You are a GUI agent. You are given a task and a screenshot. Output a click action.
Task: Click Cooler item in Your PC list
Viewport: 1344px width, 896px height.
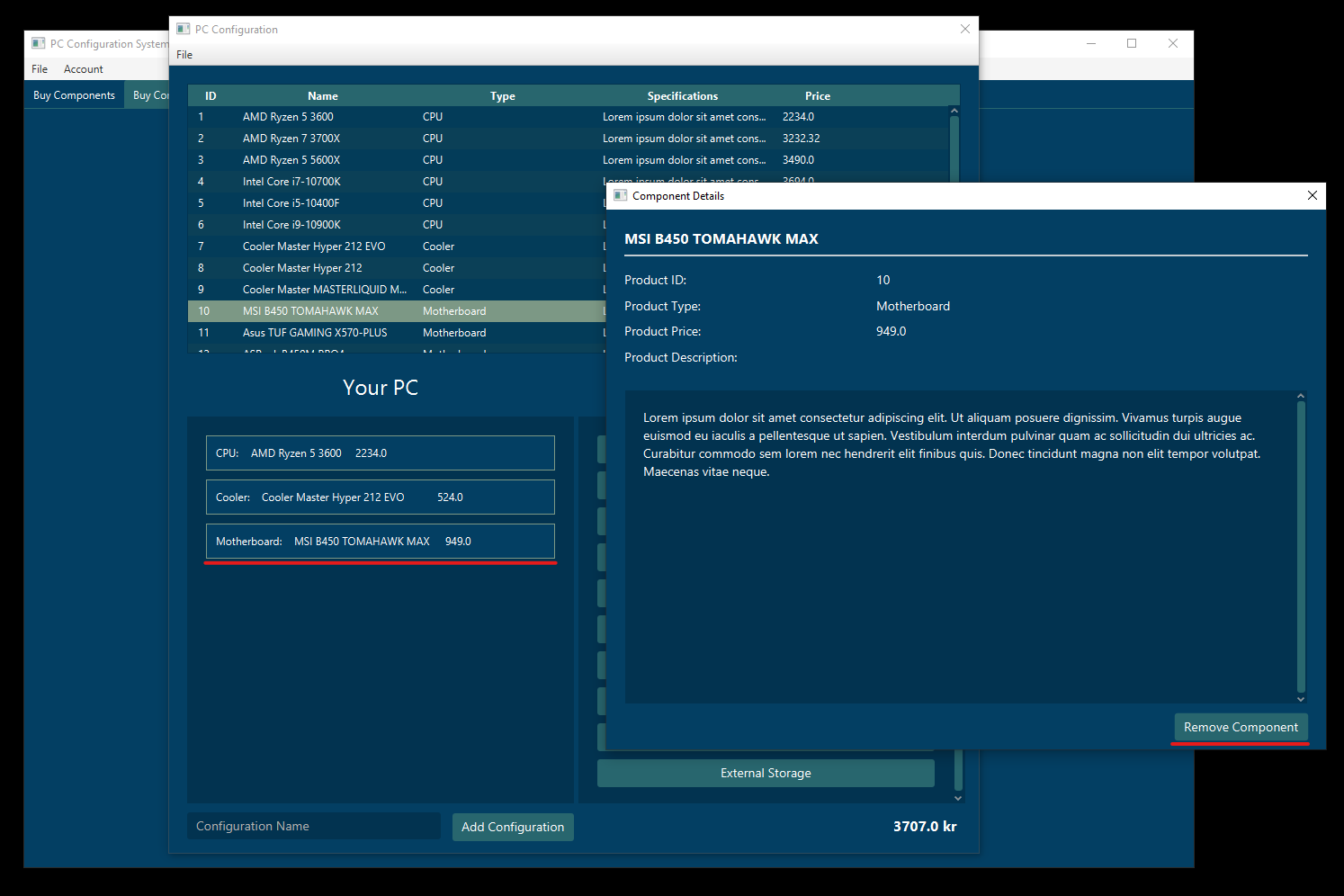point(381,497)
